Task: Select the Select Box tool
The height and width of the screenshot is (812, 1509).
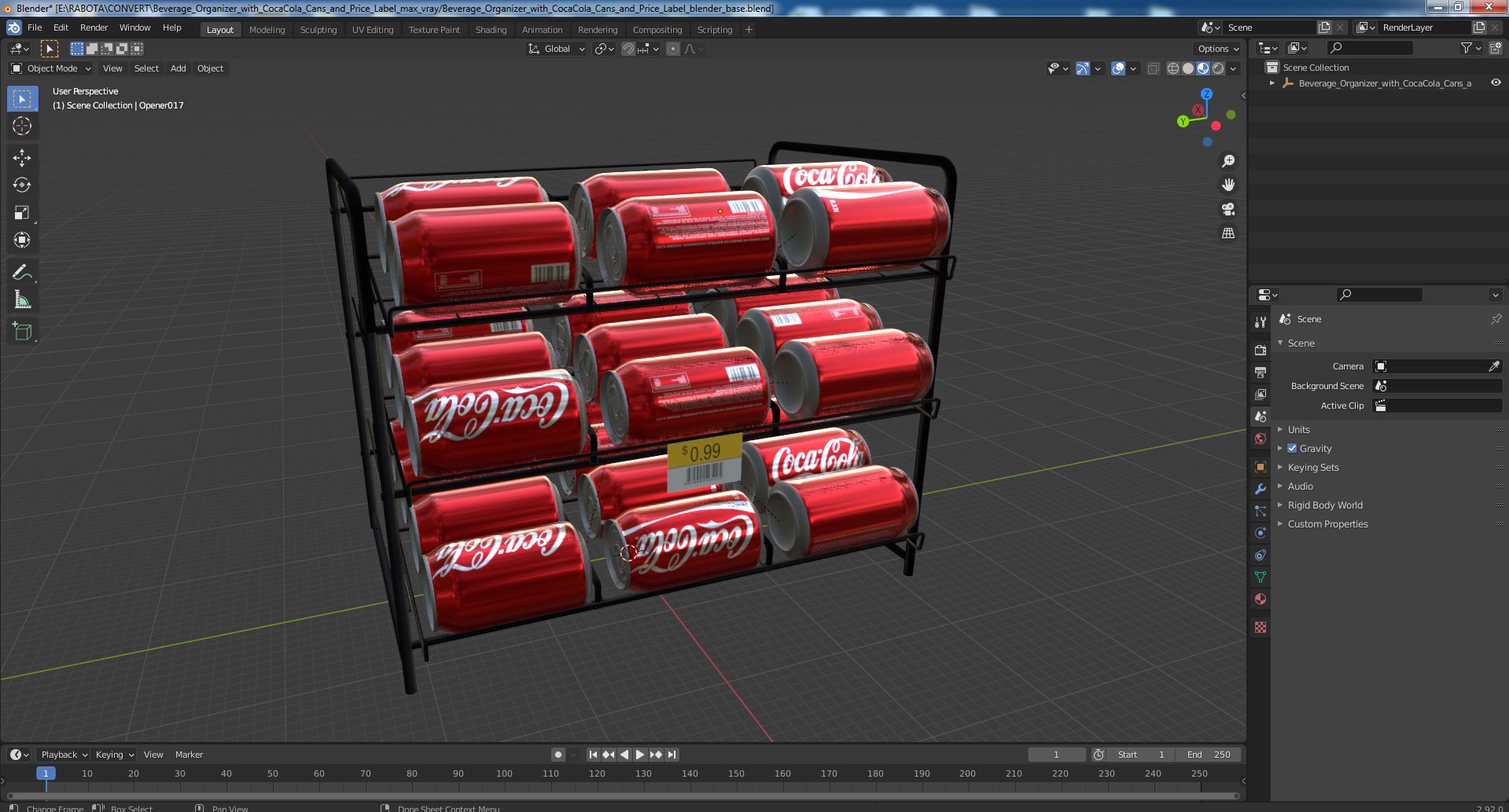Action: 22,98
